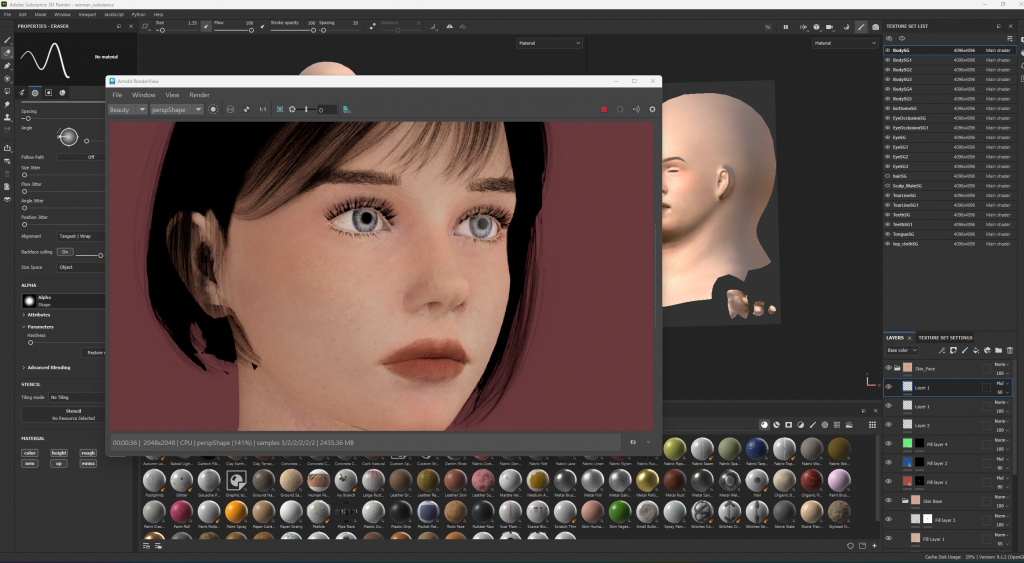
Task: Open the Base color channel dropdown
Action: 902,350
